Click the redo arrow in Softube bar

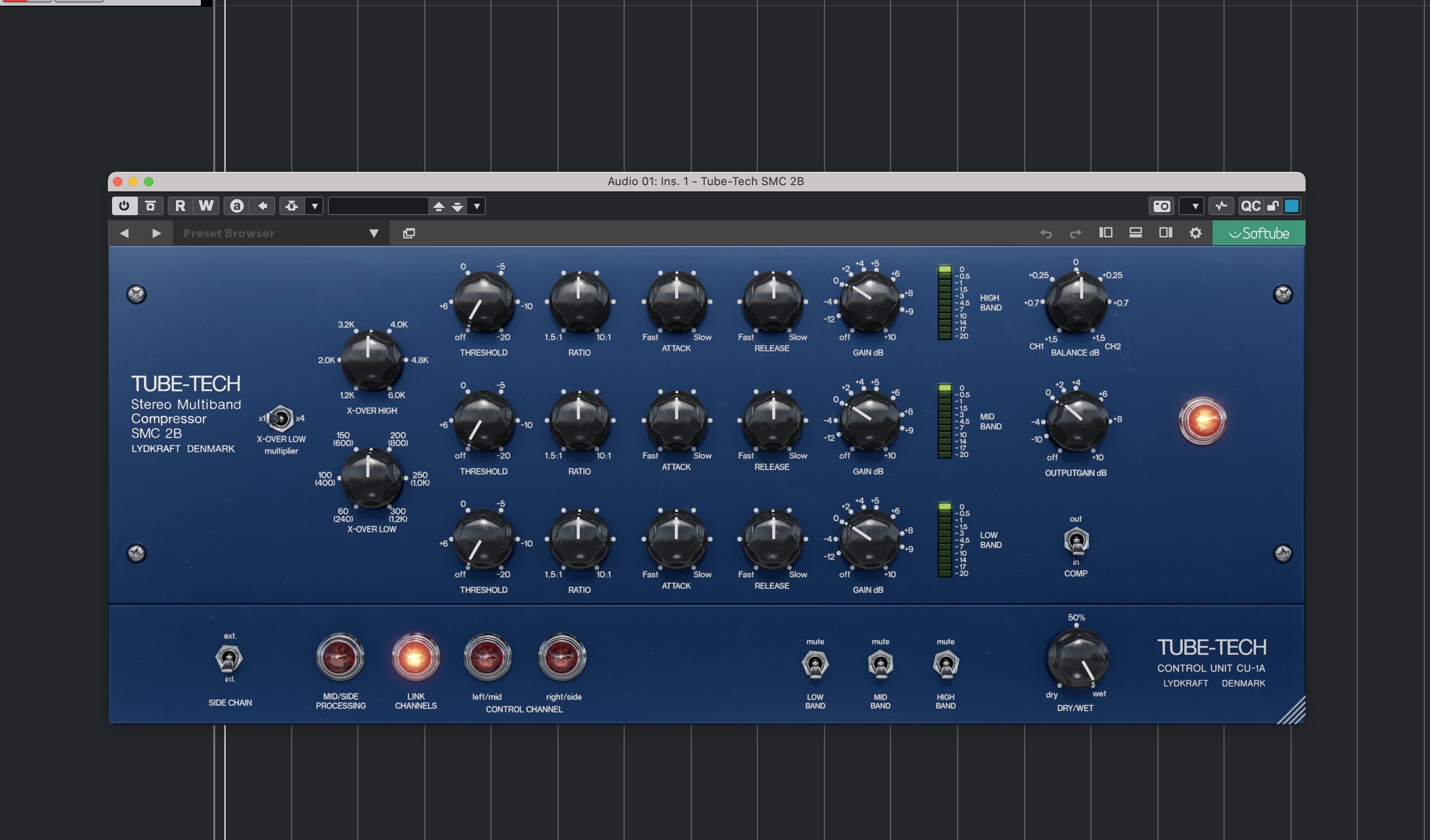[x=1075, y=233]
